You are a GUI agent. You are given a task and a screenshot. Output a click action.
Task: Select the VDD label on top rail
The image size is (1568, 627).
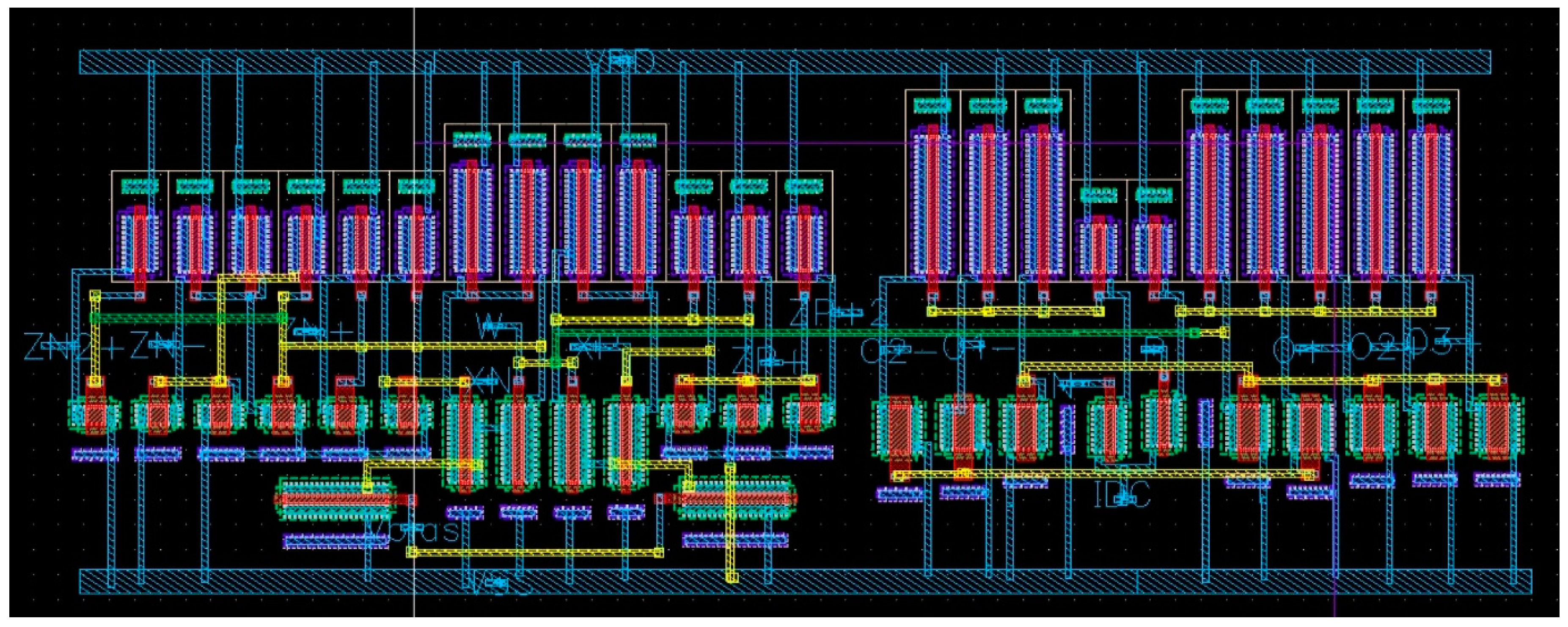click(620, 60)
